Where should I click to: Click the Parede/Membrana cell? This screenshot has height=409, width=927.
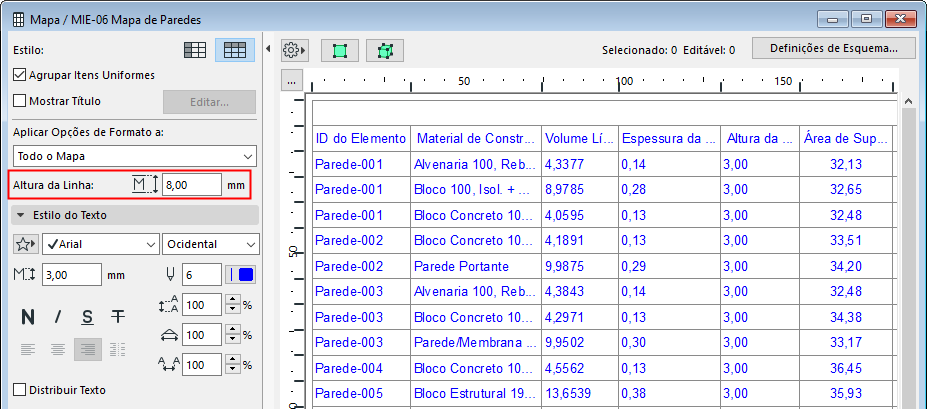click(476, 343)
